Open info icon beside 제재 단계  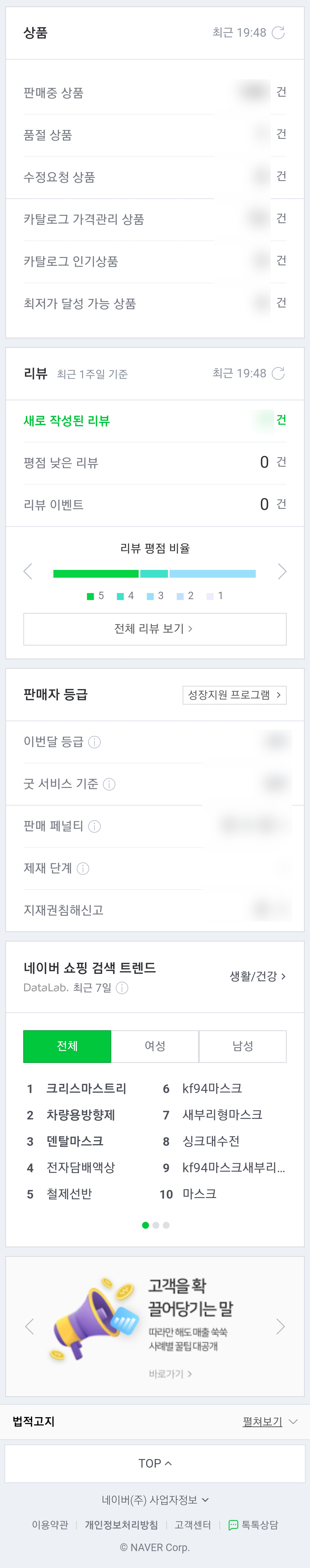83,868
